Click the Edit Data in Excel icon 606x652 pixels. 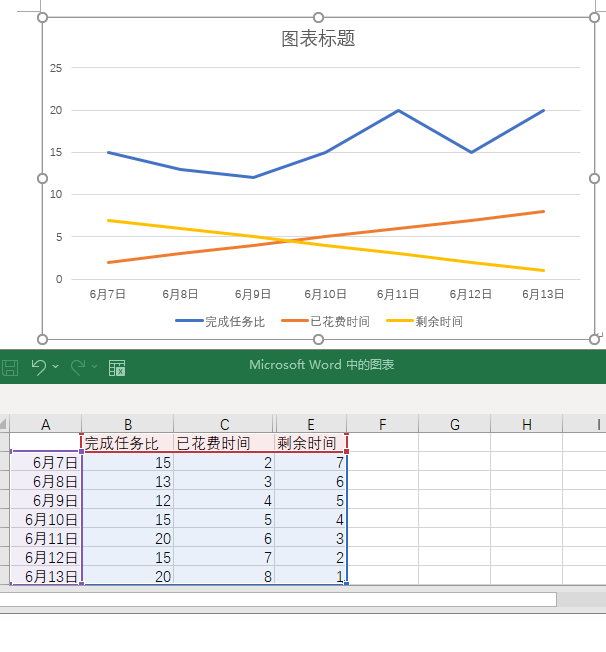click(x=117, y=368)
